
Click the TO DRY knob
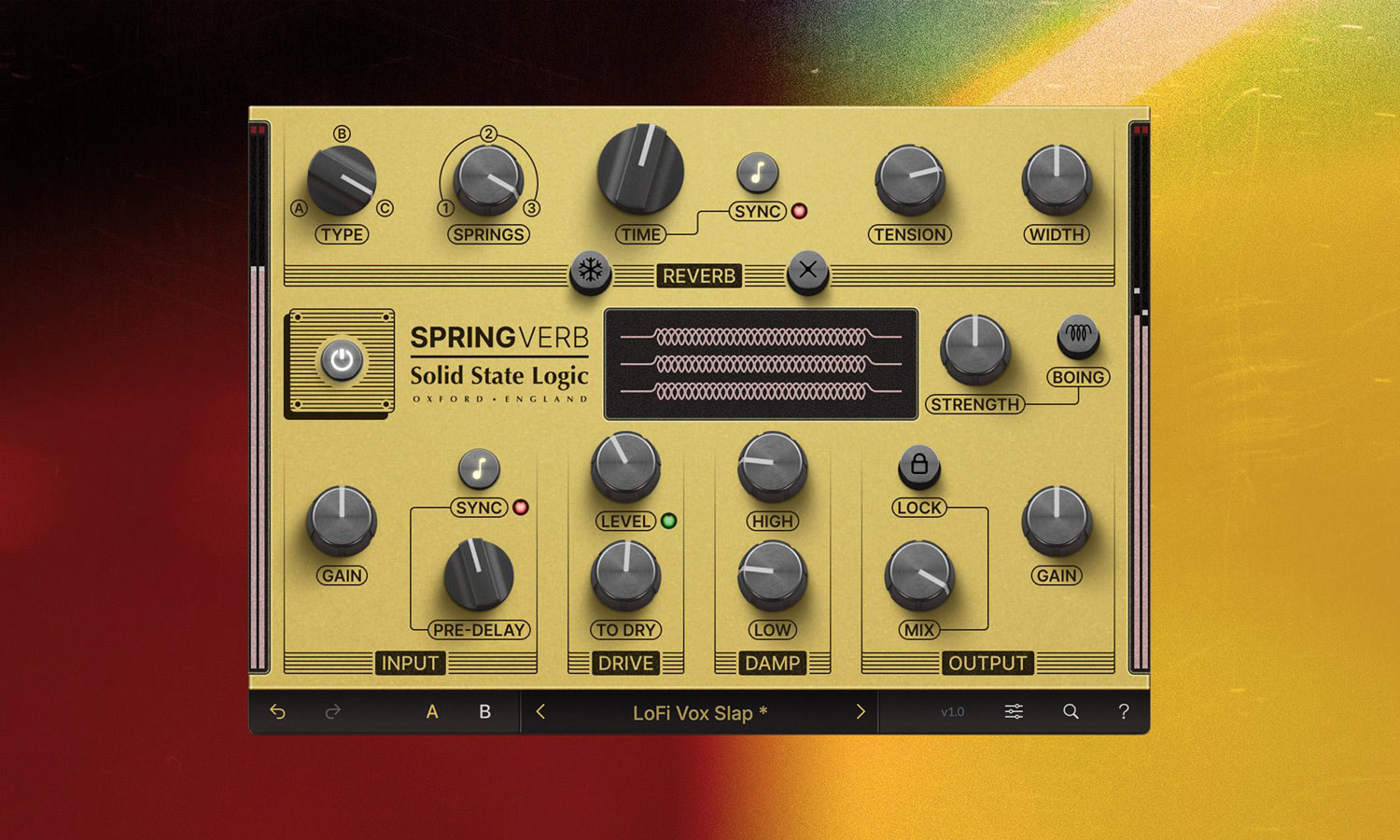point(625,575)
